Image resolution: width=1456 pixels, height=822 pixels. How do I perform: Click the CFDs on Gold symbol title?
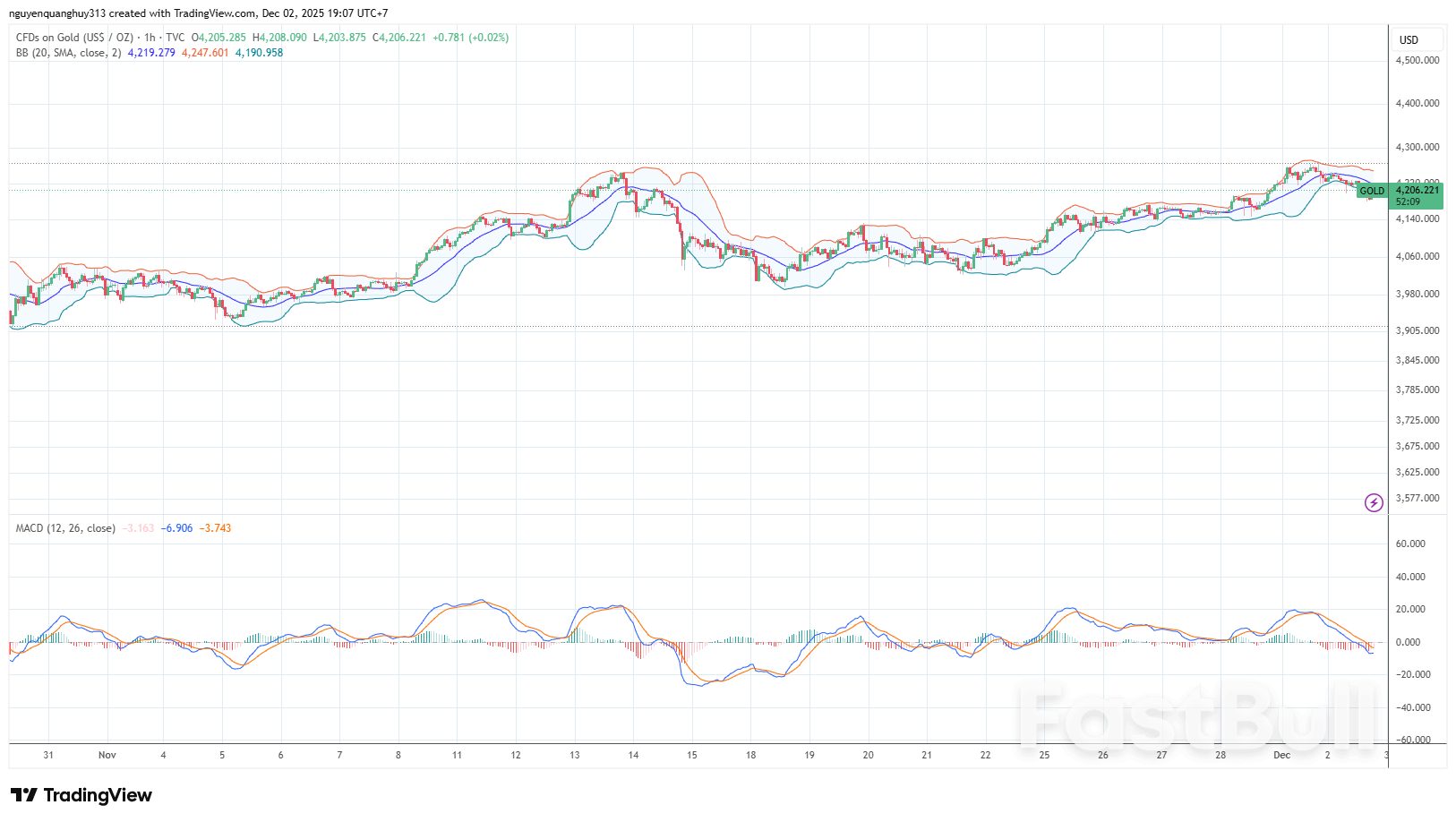[x=74, y=38]
